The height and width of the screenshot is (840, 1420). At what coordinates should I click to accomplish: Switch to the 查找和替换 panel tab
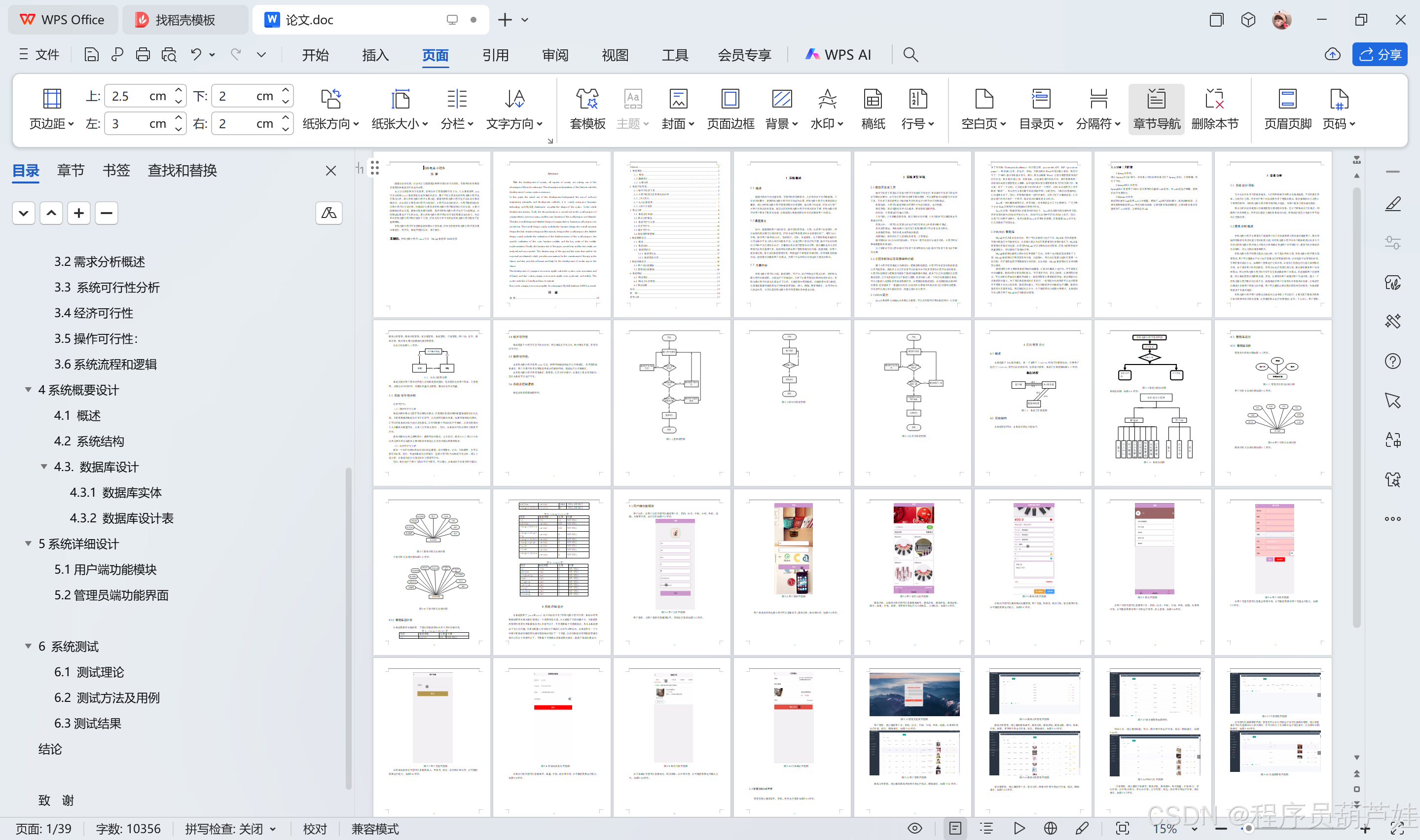(182, 170)
